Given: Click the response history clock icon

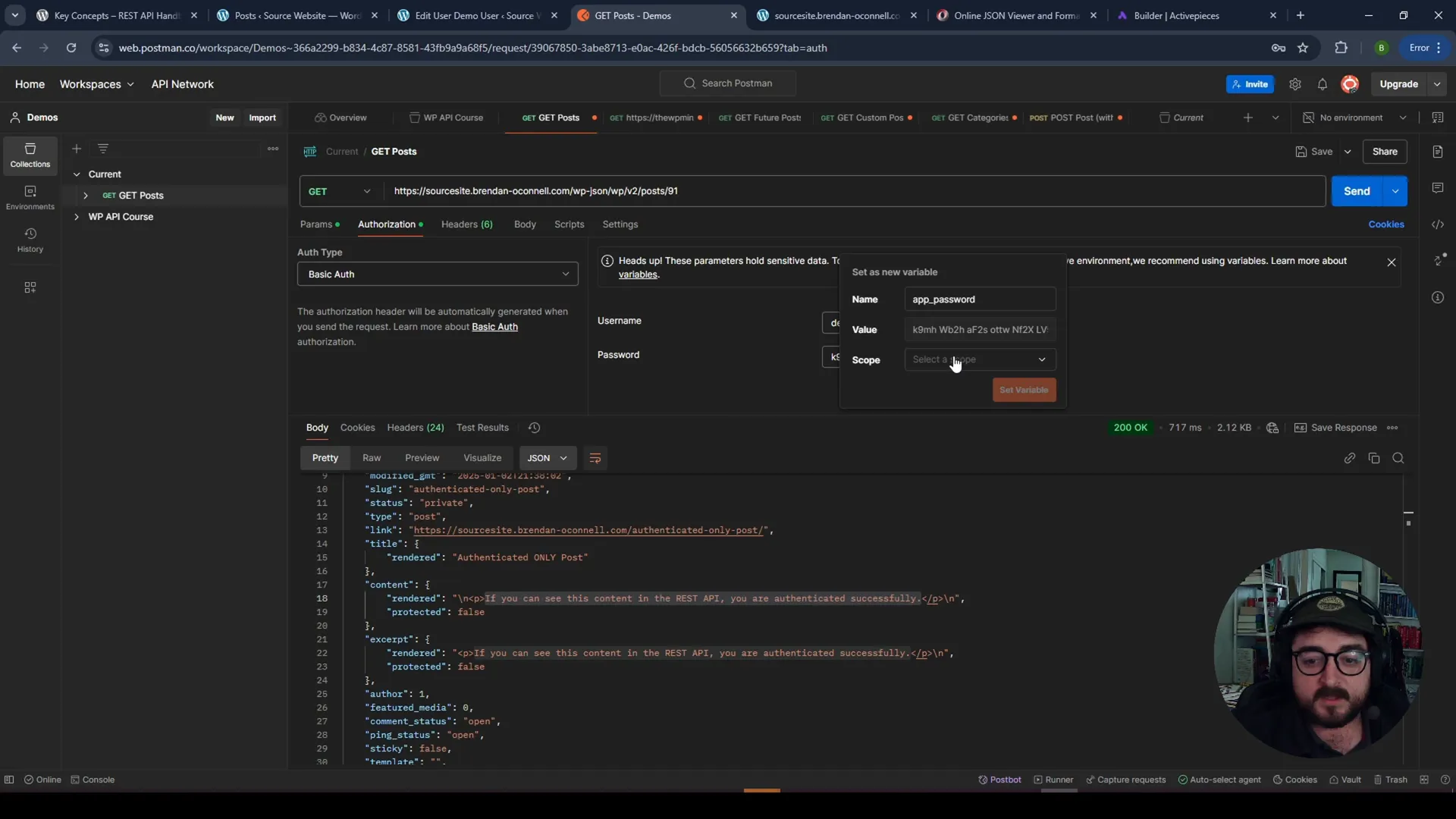Looking at the screenshot, I should coord(534,428).
